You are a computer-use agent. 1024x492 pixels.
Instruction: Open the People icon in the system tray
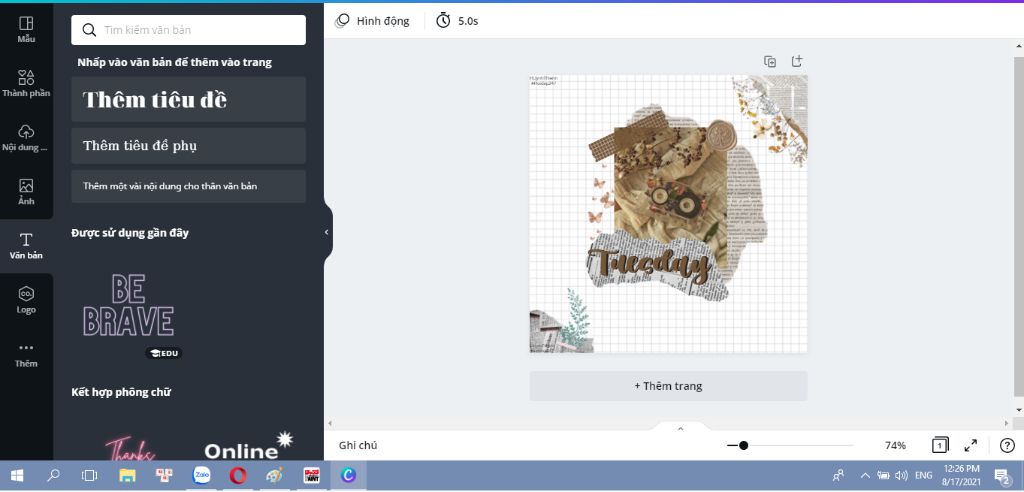[x=839, y=476]
